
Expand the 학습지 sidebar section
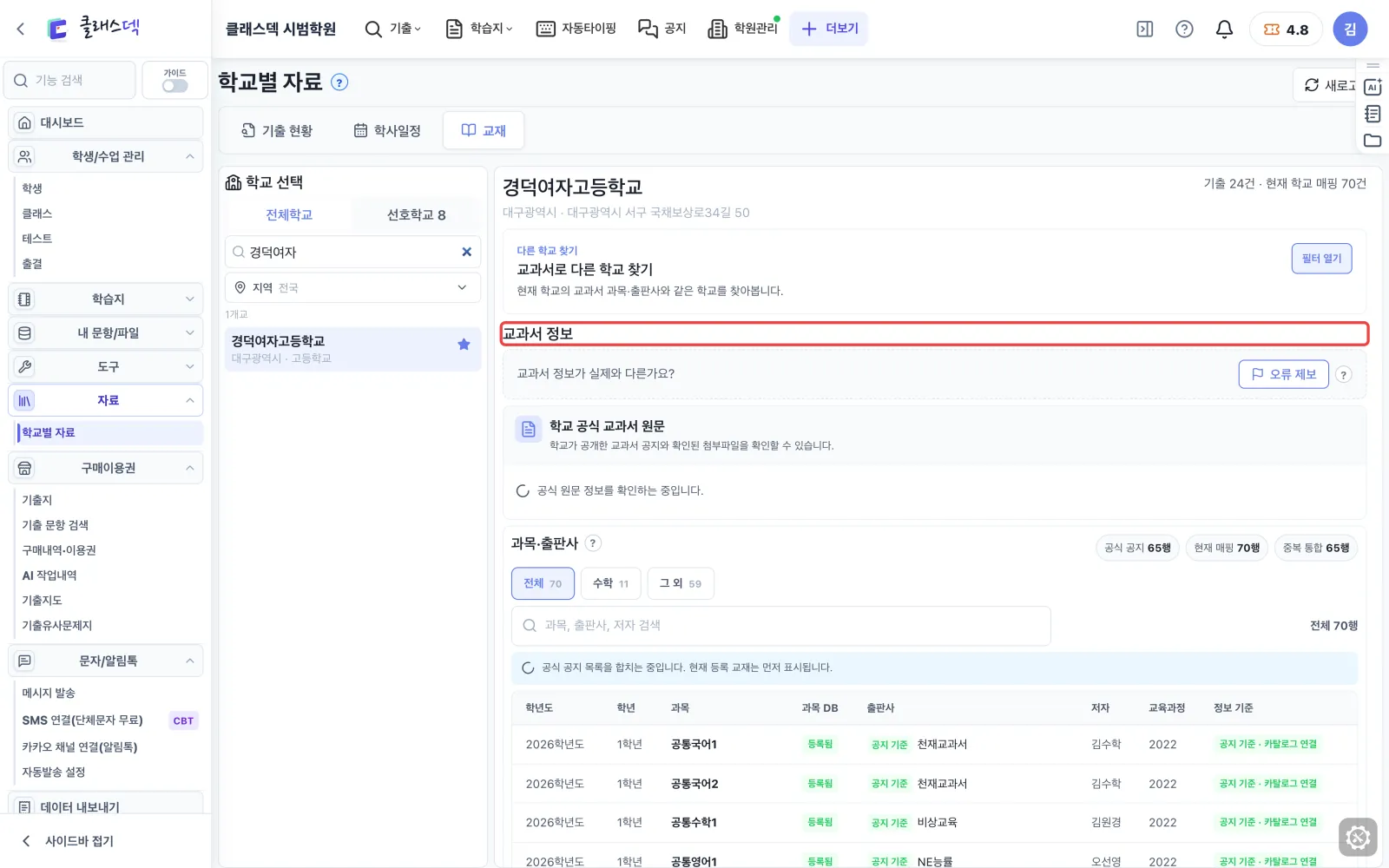point(106,299)
